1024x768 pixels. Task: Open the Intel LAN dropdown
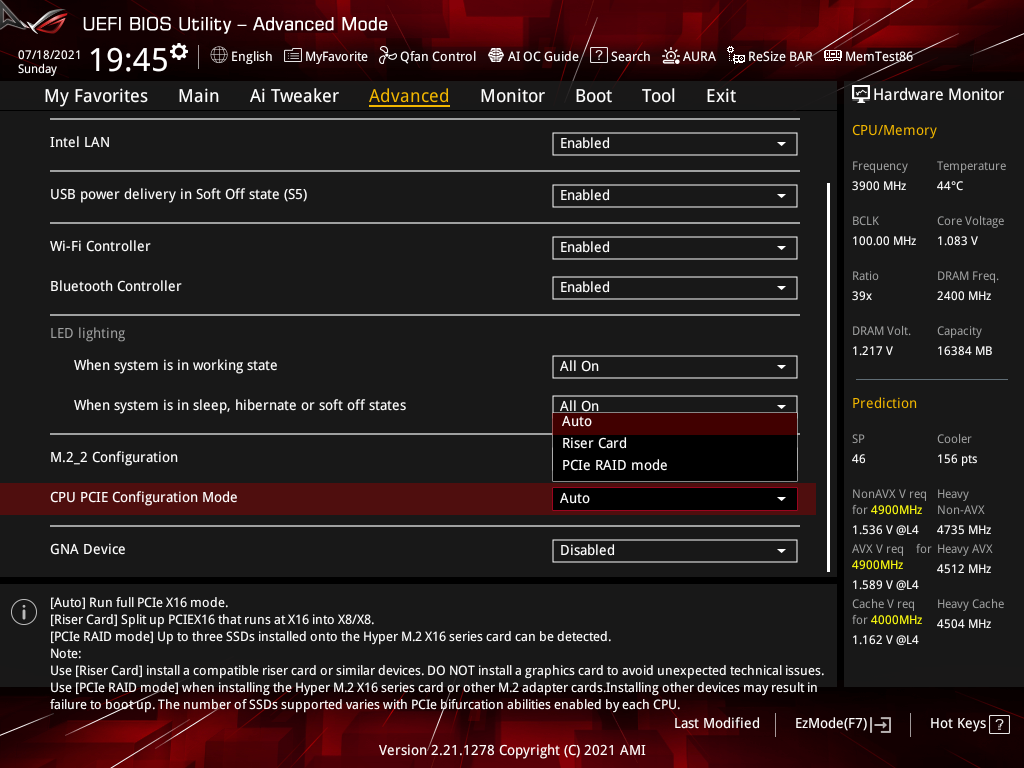674,143
